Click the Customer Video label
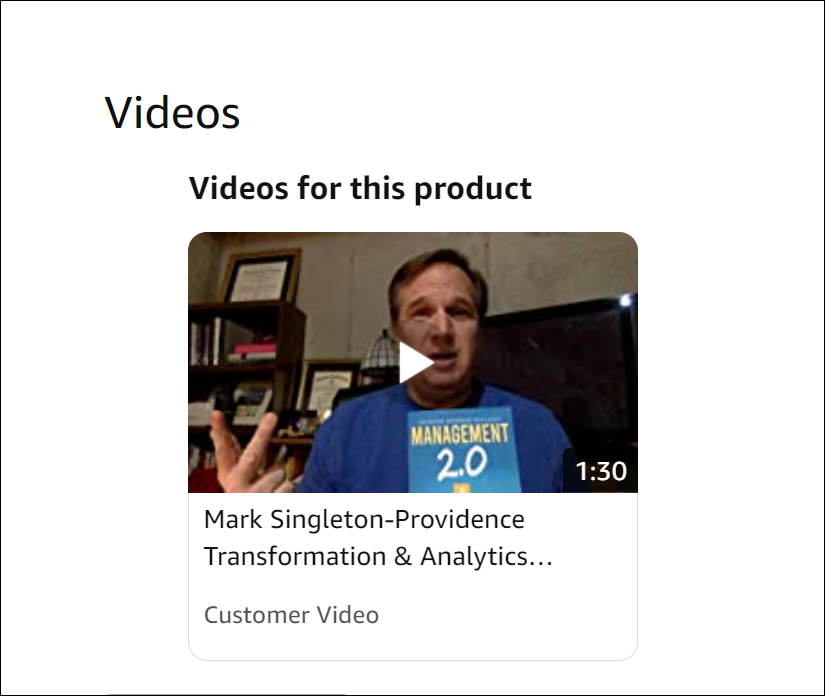The image size is (825, 696). pos(291,614)
